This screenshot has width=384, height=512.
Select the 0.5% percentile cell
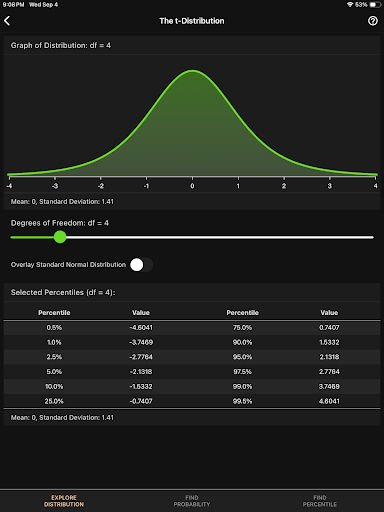pyautogui.click(x=54, y=328)
